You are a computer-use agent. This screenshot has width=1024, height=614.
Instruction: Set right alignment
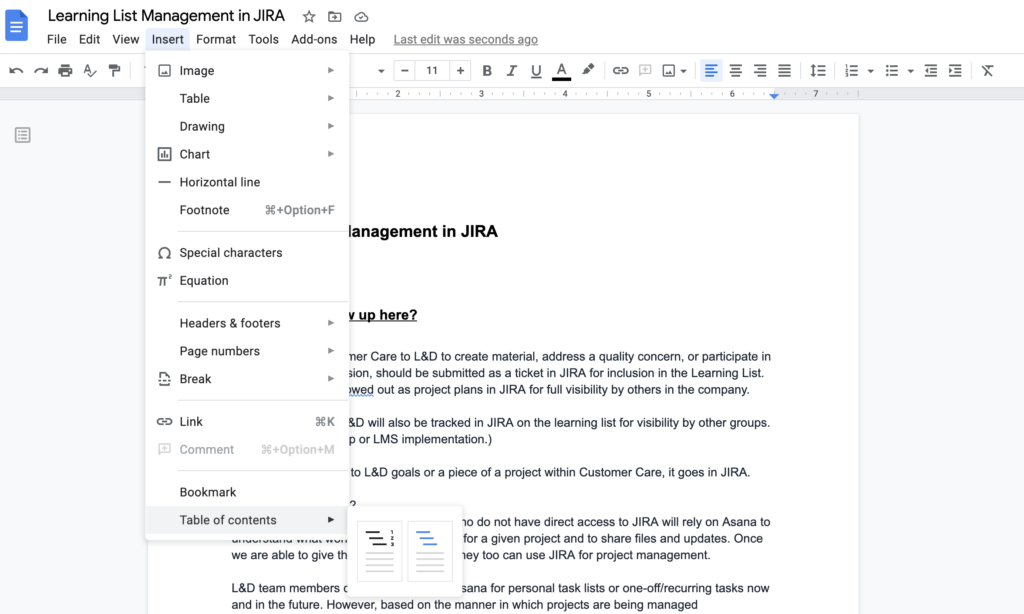point(760,71)
